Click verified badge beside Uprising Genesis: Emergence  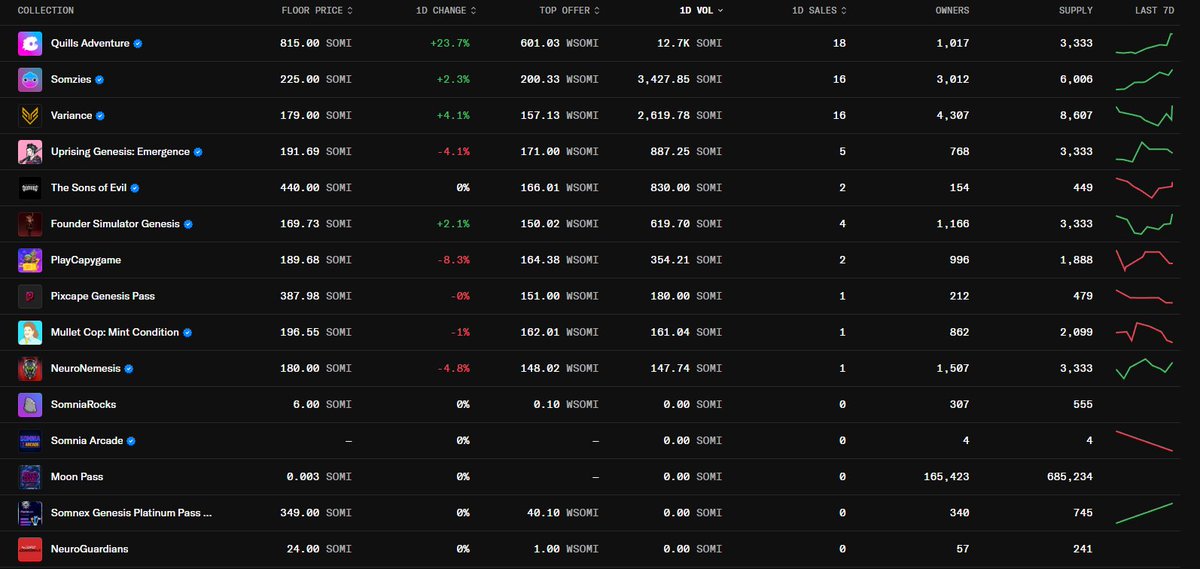coord(198,152)
